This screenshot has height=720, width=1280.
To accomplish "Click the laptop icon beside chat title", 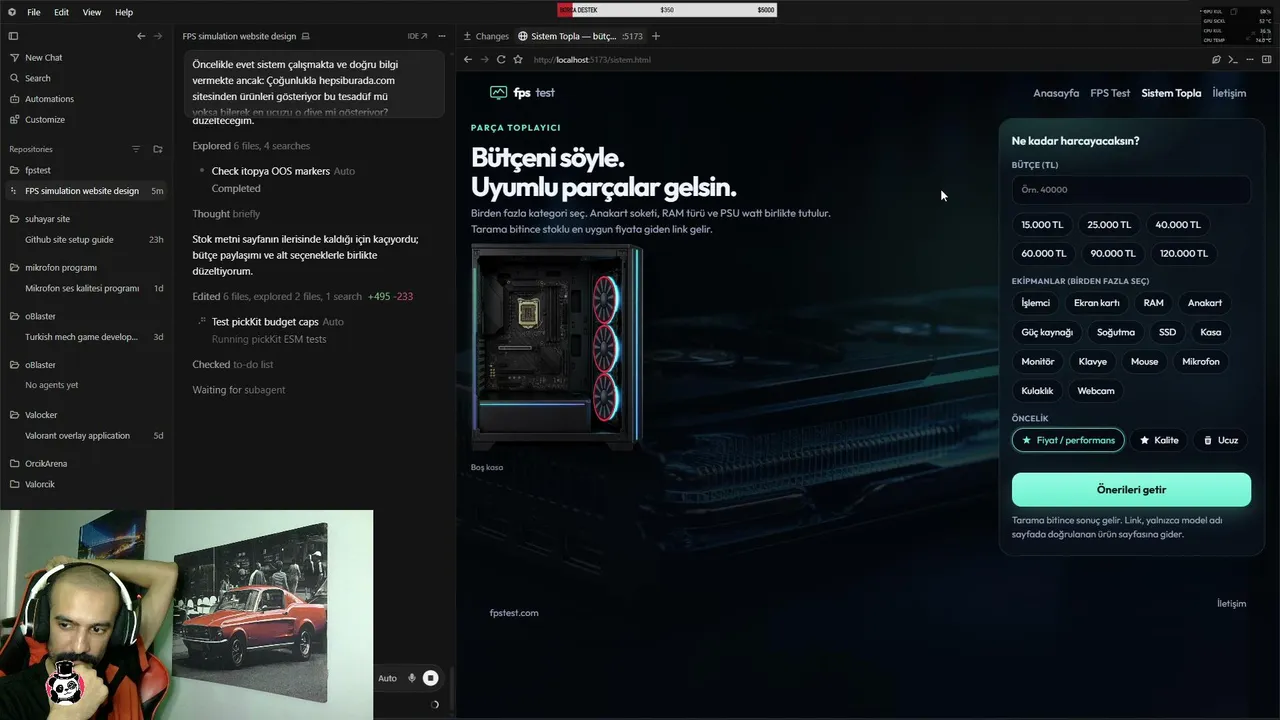I will (306, 36).
